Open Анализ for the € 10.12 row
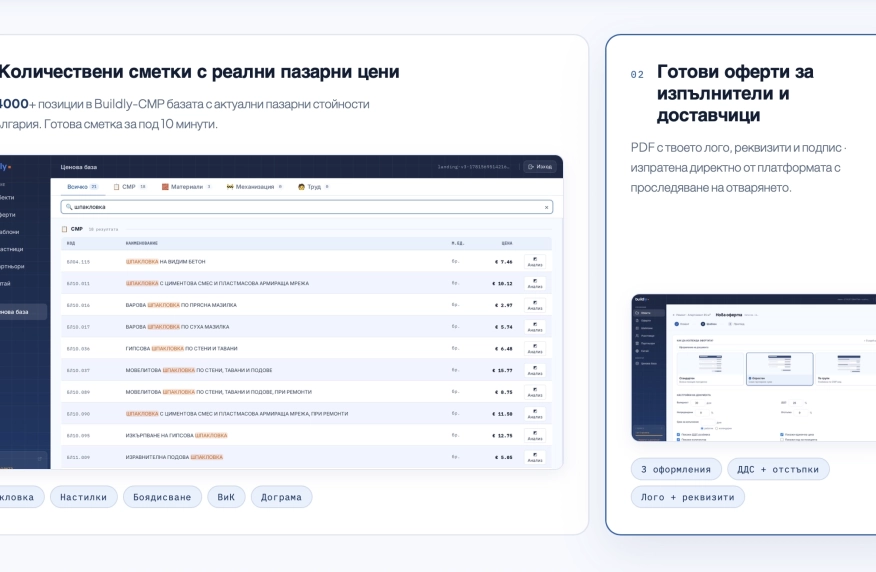The width and height of the screenshot is (876, 572). click(x=535, y=283)
